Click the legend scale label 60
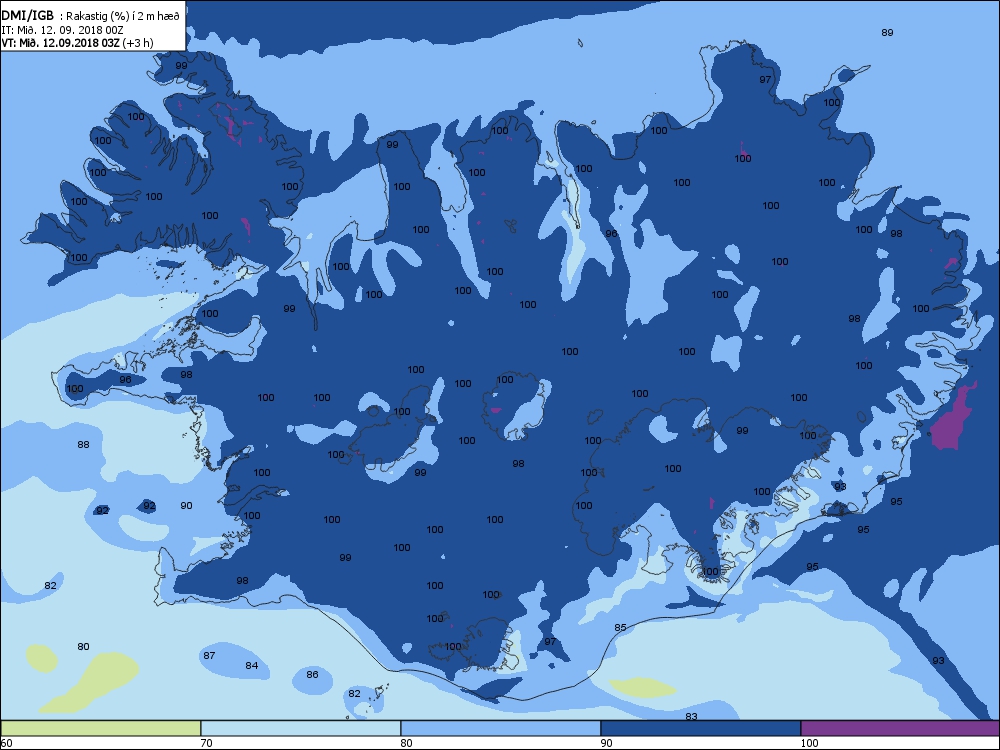This screenshot has width=1000, height=750. [6, 742]
